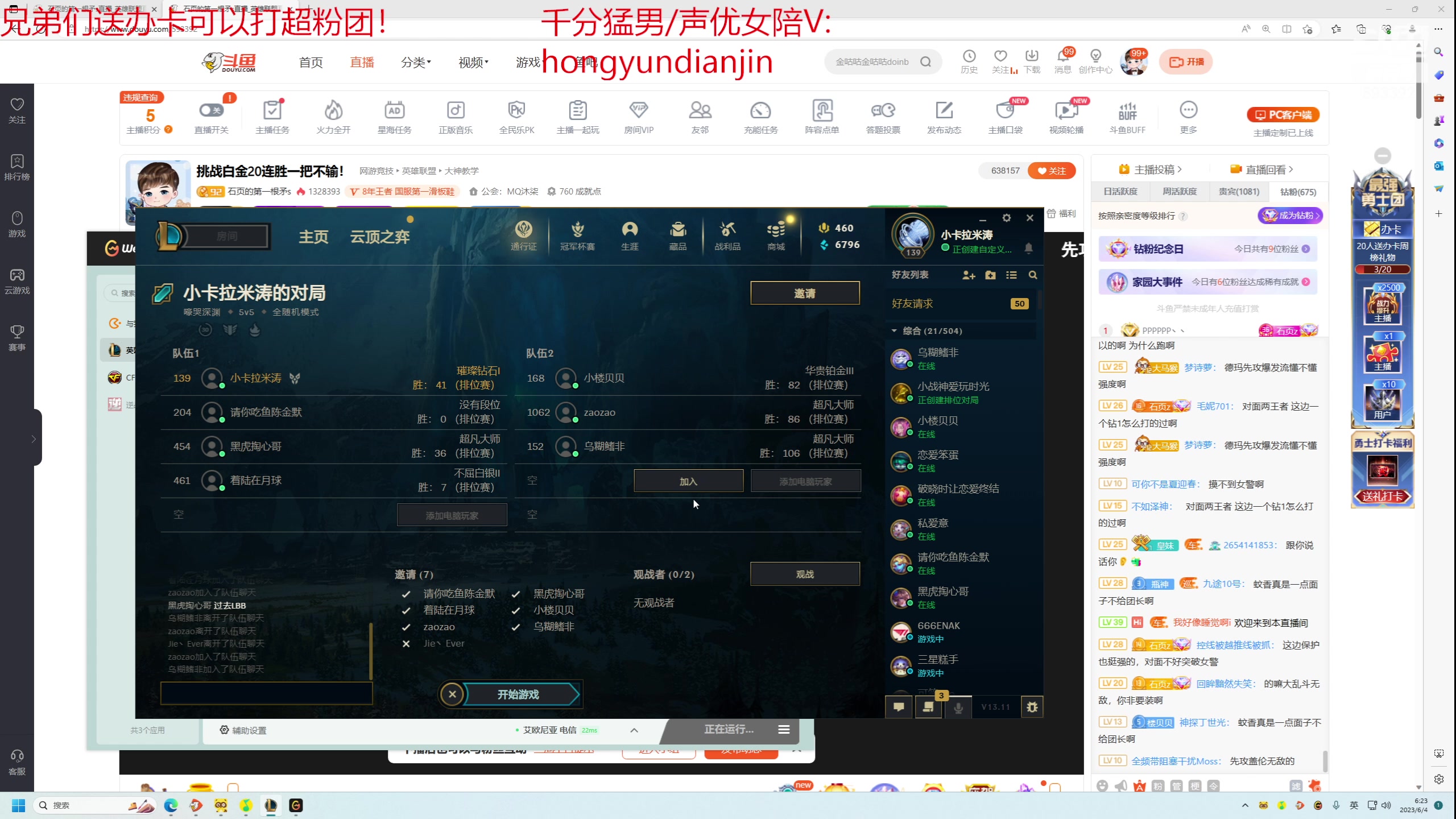
Task: Mute the voice microphone button
Action: pos(958,708)
